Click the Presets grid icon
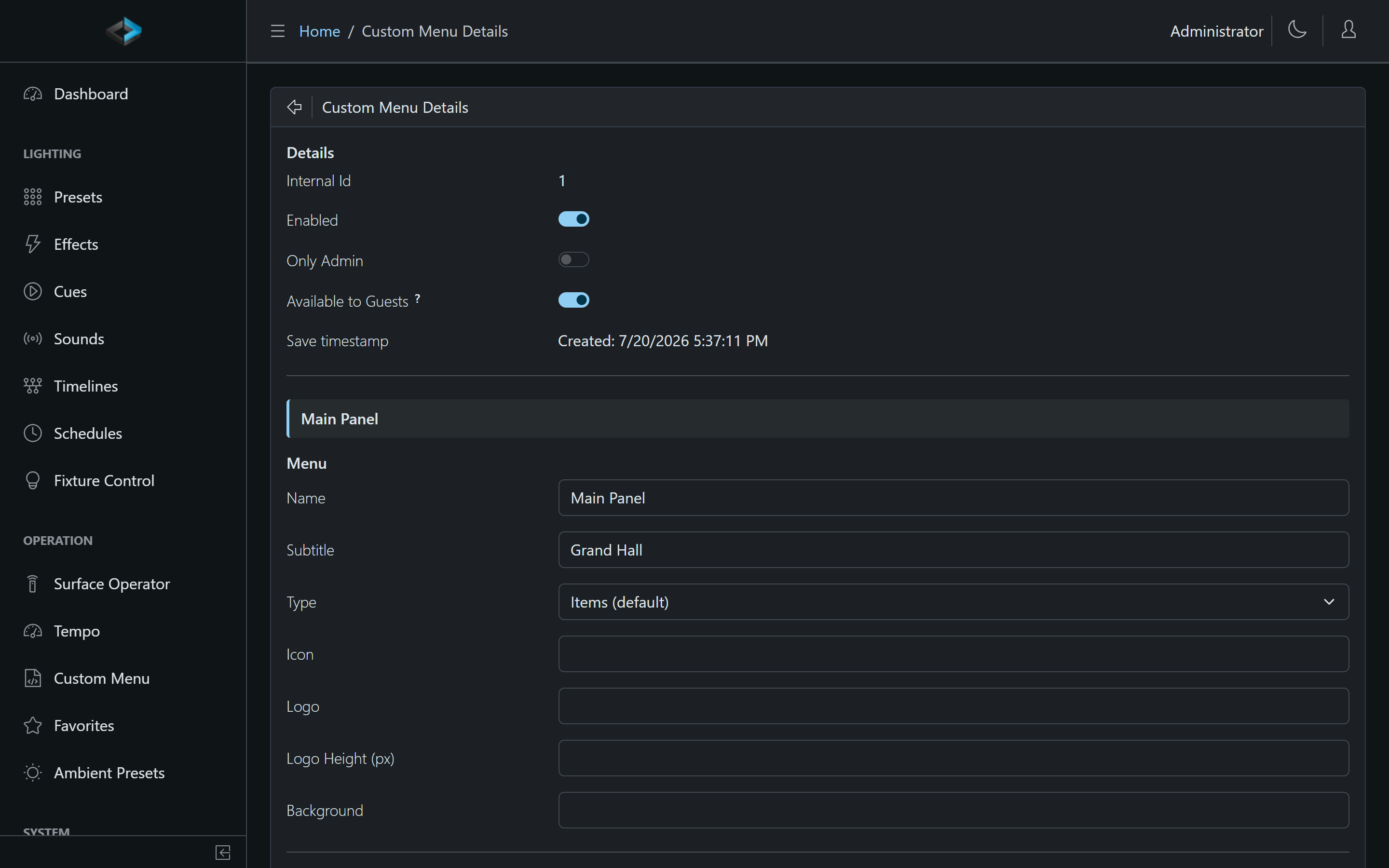 pos(33,197)
